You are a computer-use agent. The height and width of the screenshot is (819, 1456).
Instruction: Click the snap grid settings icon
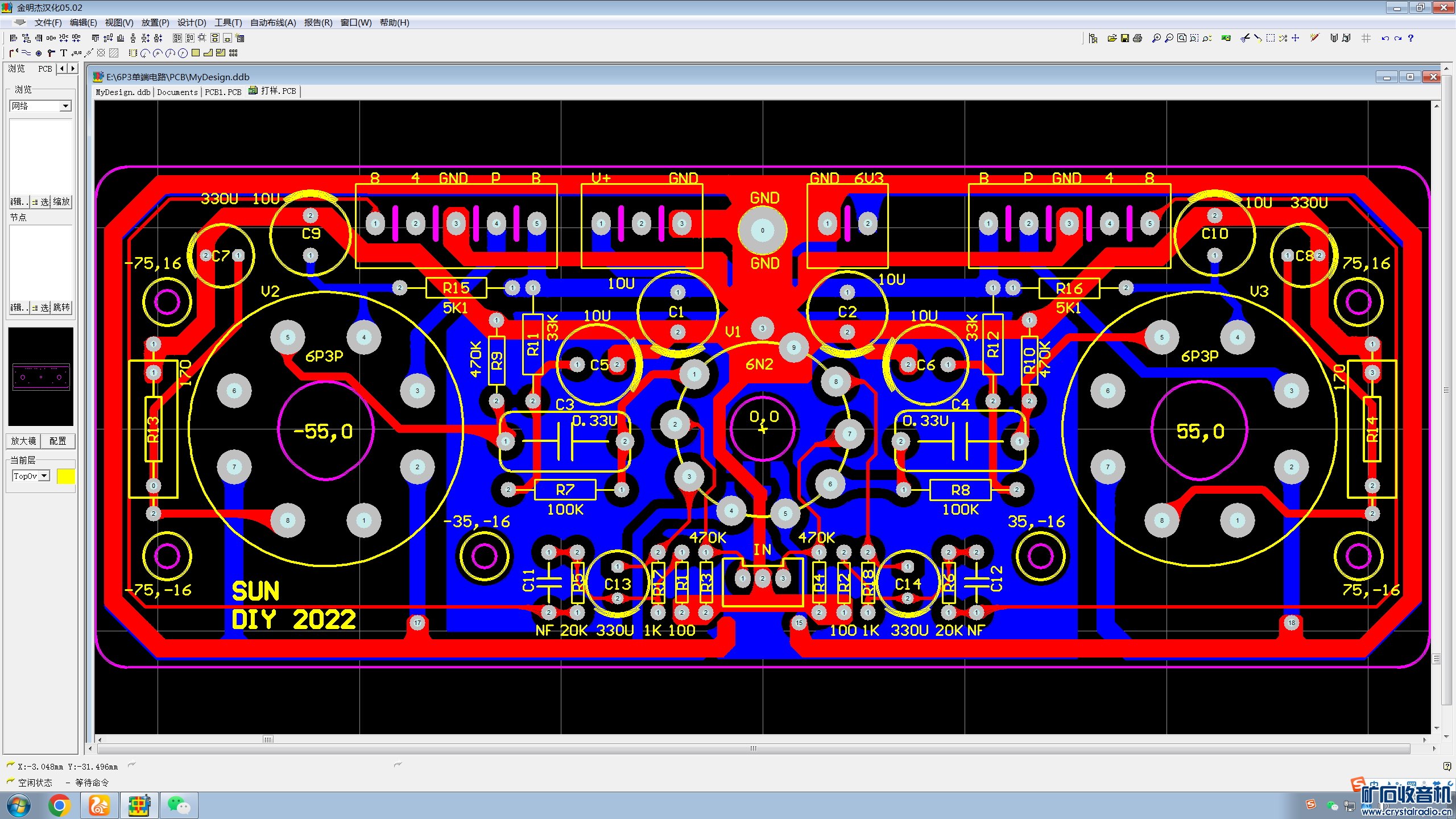pos(1366,38)
